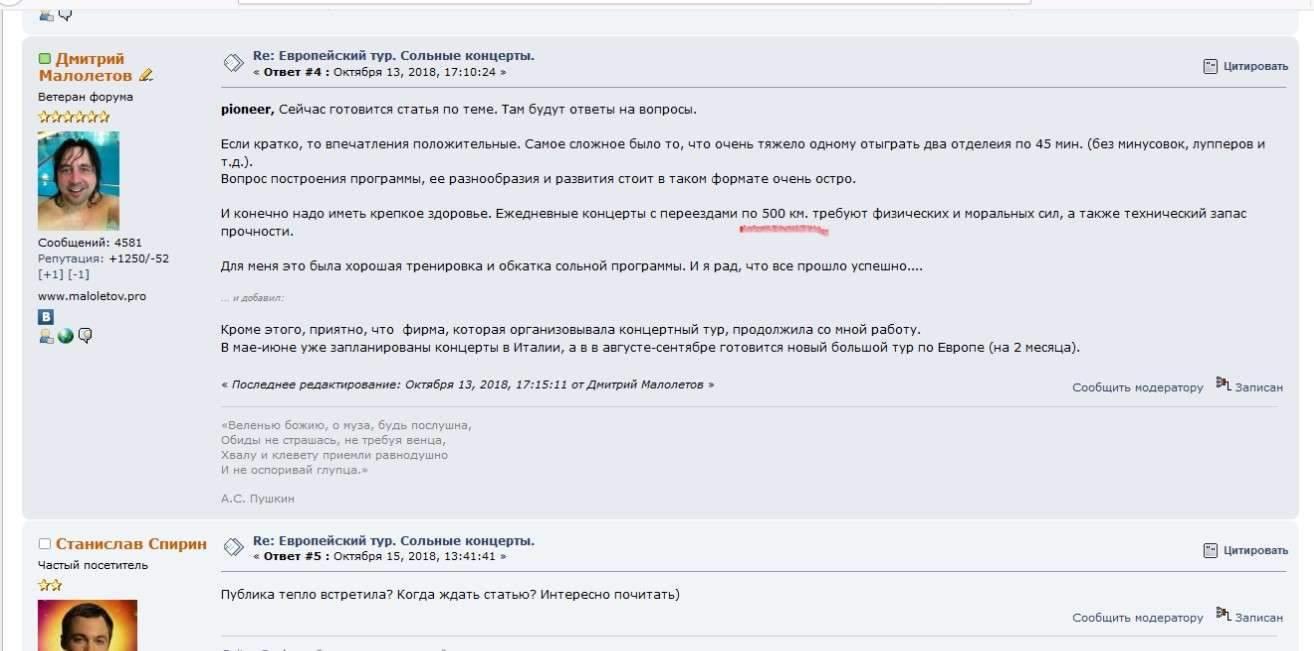This screenshot has width=1314, height=651.
Task: Increase Малолетов's reputation with the [+1] link
Action: click(50, 274)
